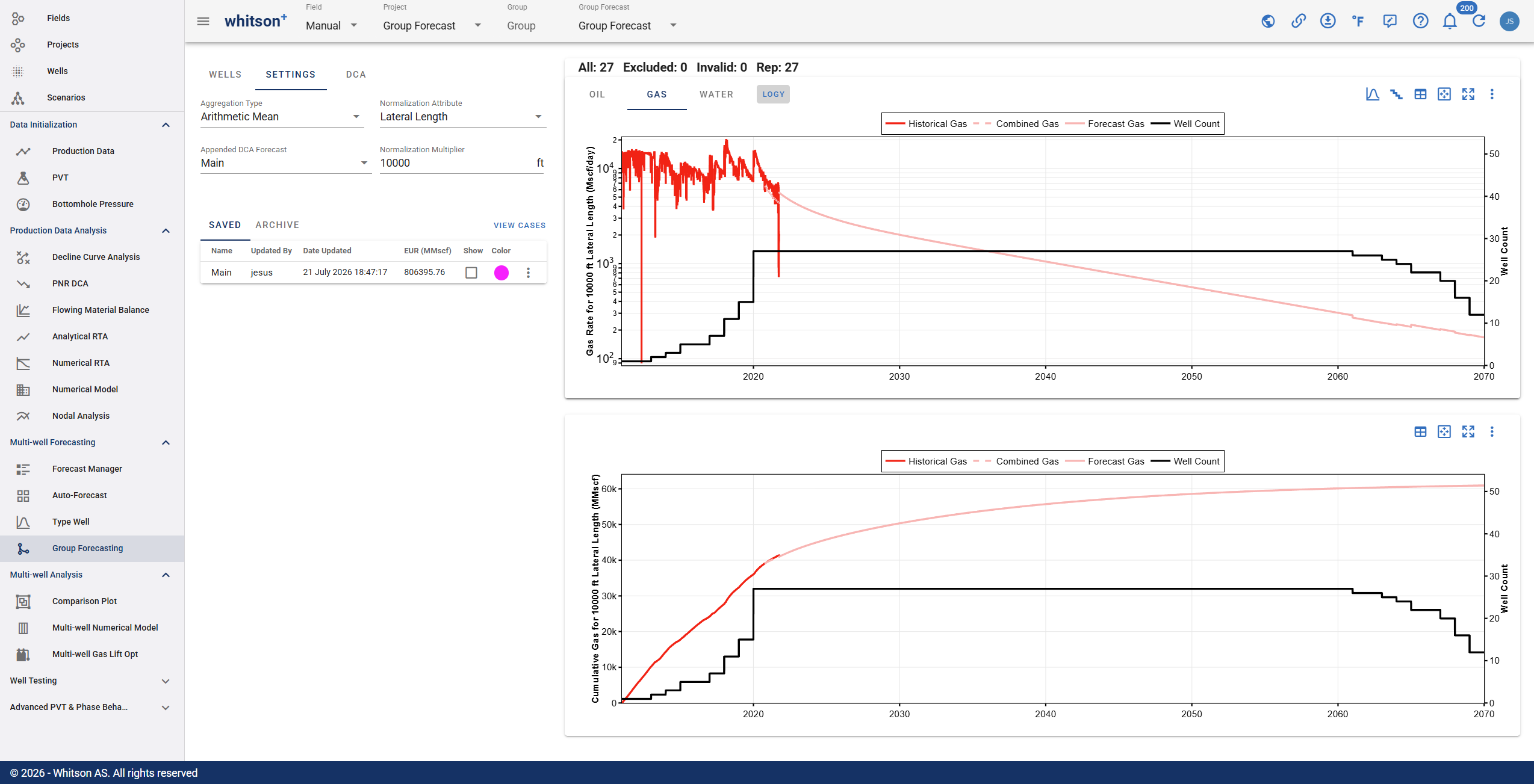Click the globe icon in top bar
The height and width of the screenshot is (784, 1534).
1268,22
